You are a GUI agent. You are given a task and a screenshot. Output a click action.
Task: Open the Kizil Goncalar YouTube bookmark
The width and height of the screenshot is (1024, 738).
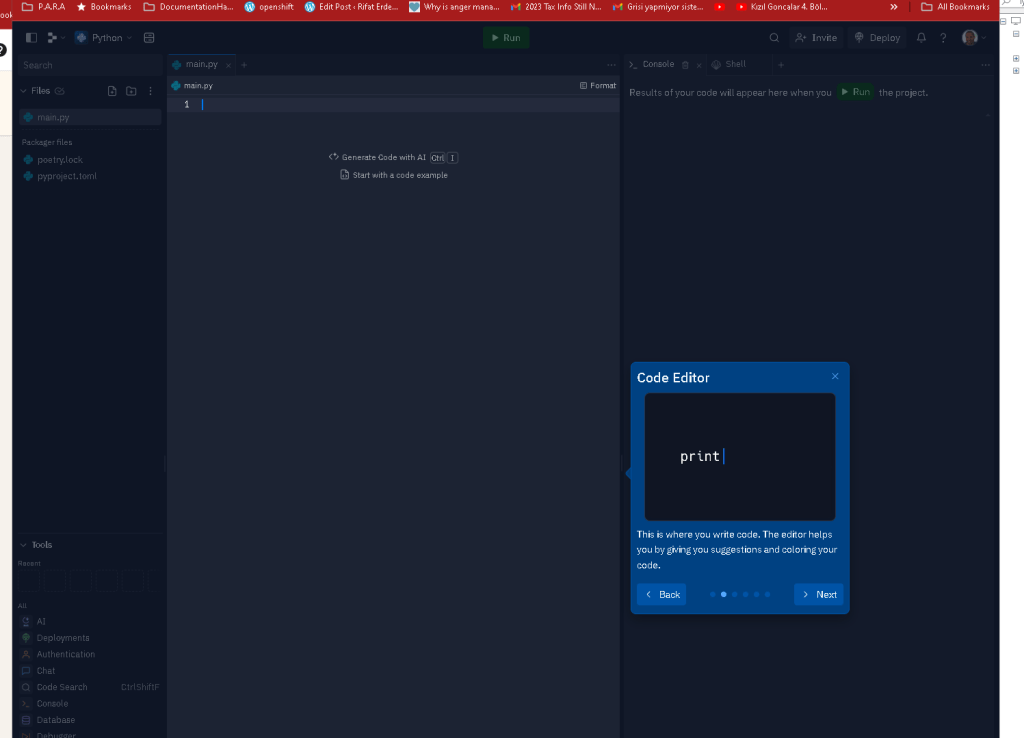coord(782,7)
